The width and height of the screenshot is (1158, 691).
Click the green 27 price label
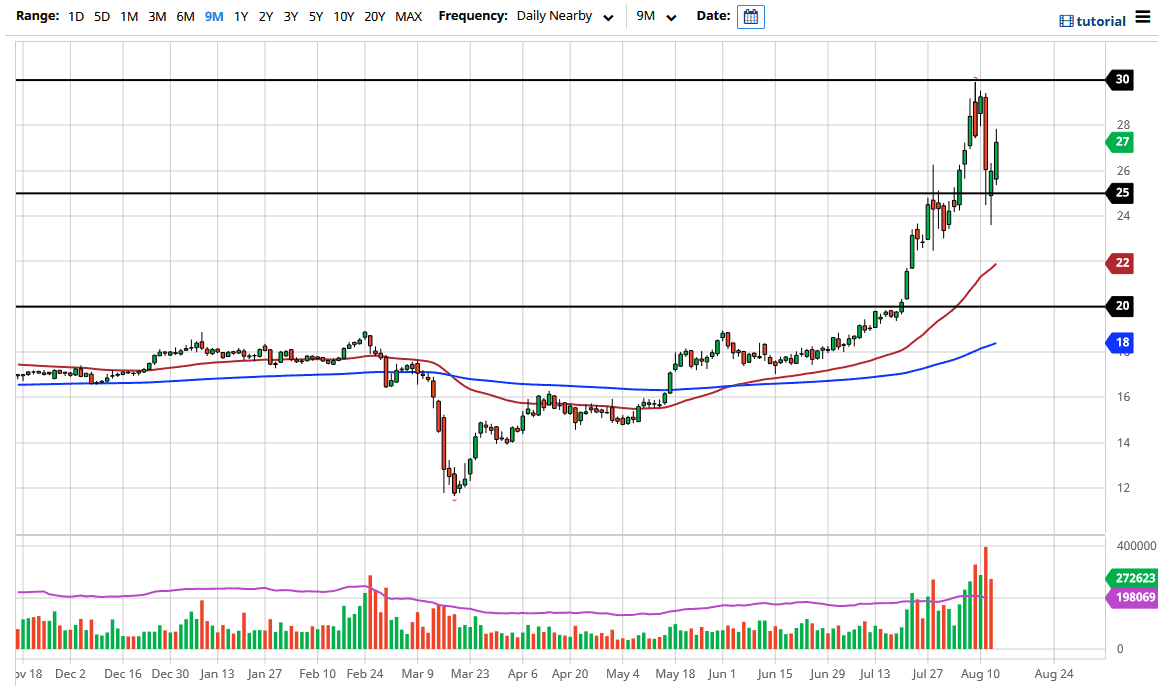pyautogui.click(x=1122, y=142)
